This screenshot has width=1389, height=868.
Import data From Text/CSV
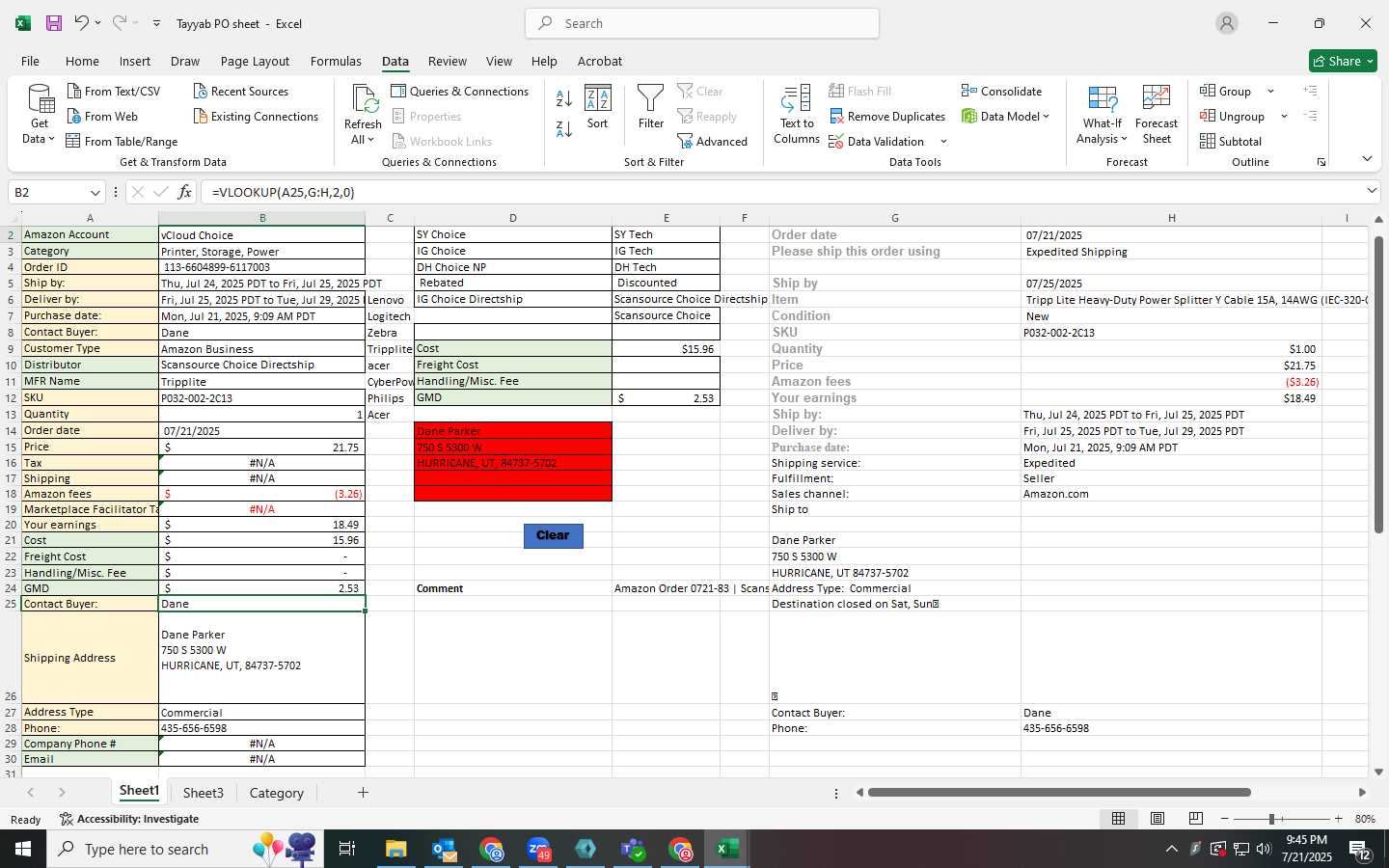(114, 91)
